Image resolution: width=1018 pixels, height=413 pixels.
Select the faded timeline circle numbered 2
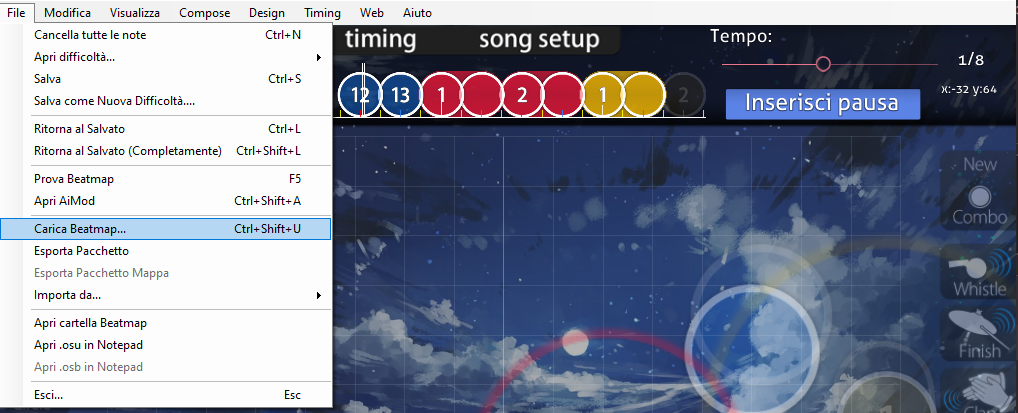click(x=684, y=95)
